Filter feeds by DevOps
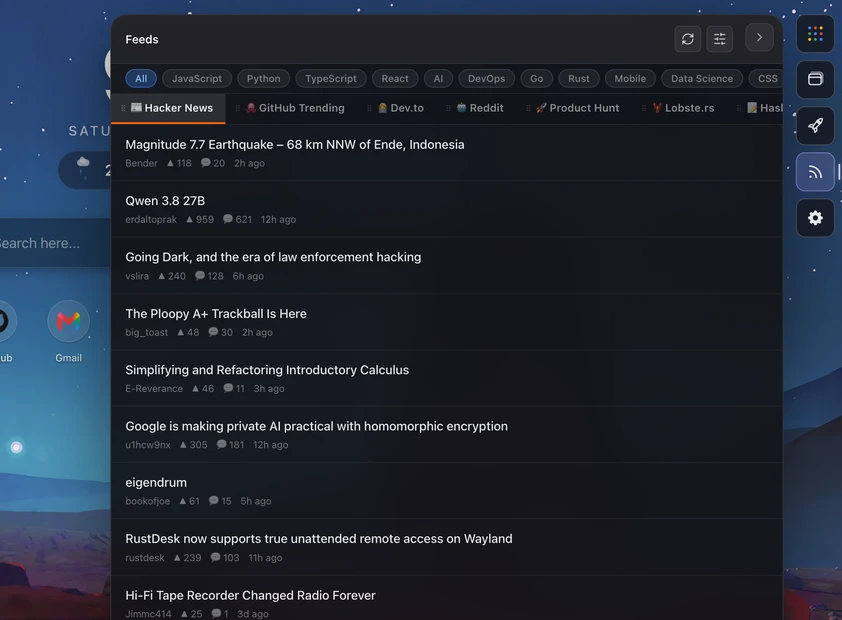This screenshot has height=620, width=842. 486,78
